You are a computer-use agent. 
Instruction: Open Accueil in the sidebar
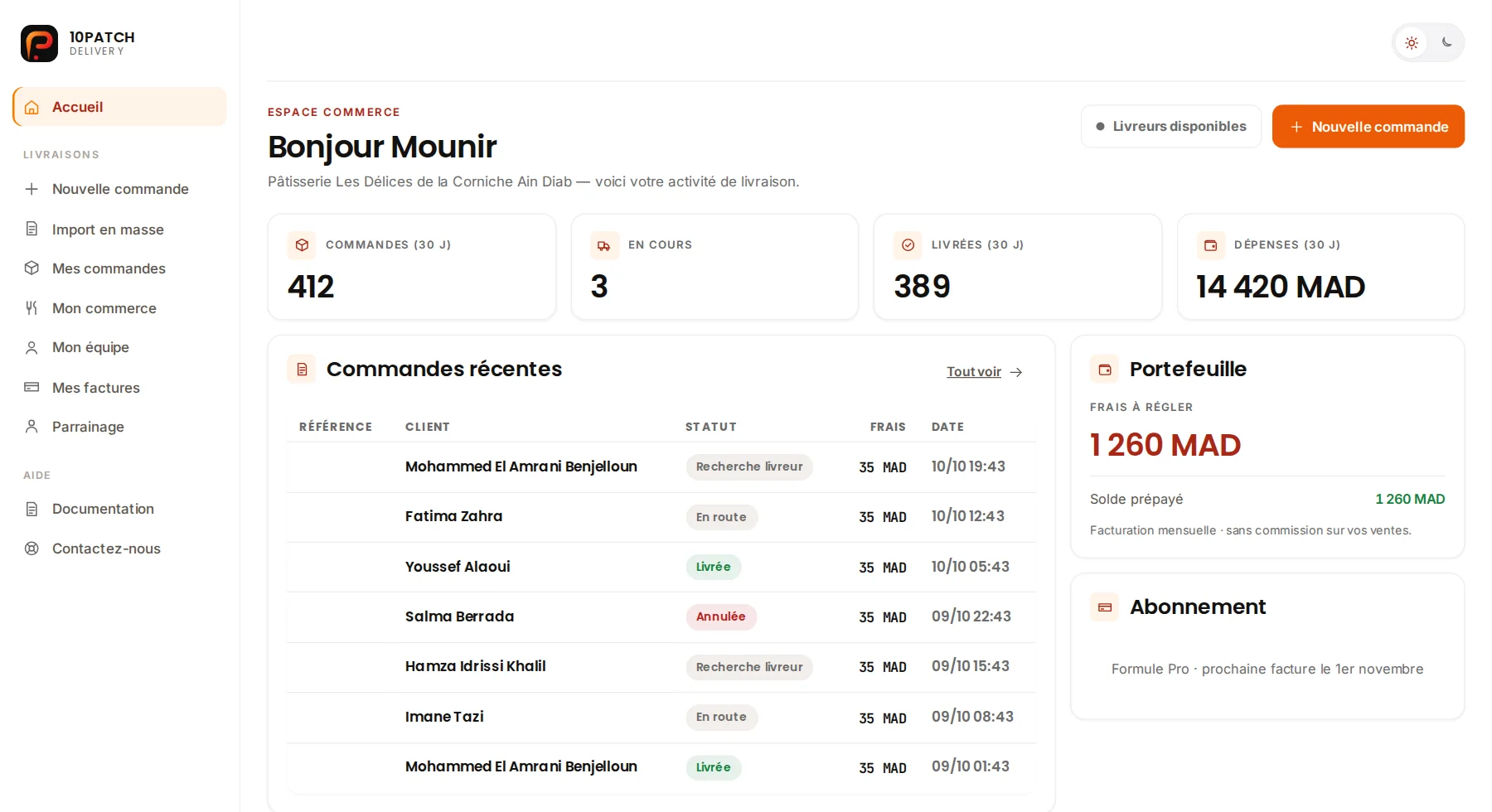120,107
